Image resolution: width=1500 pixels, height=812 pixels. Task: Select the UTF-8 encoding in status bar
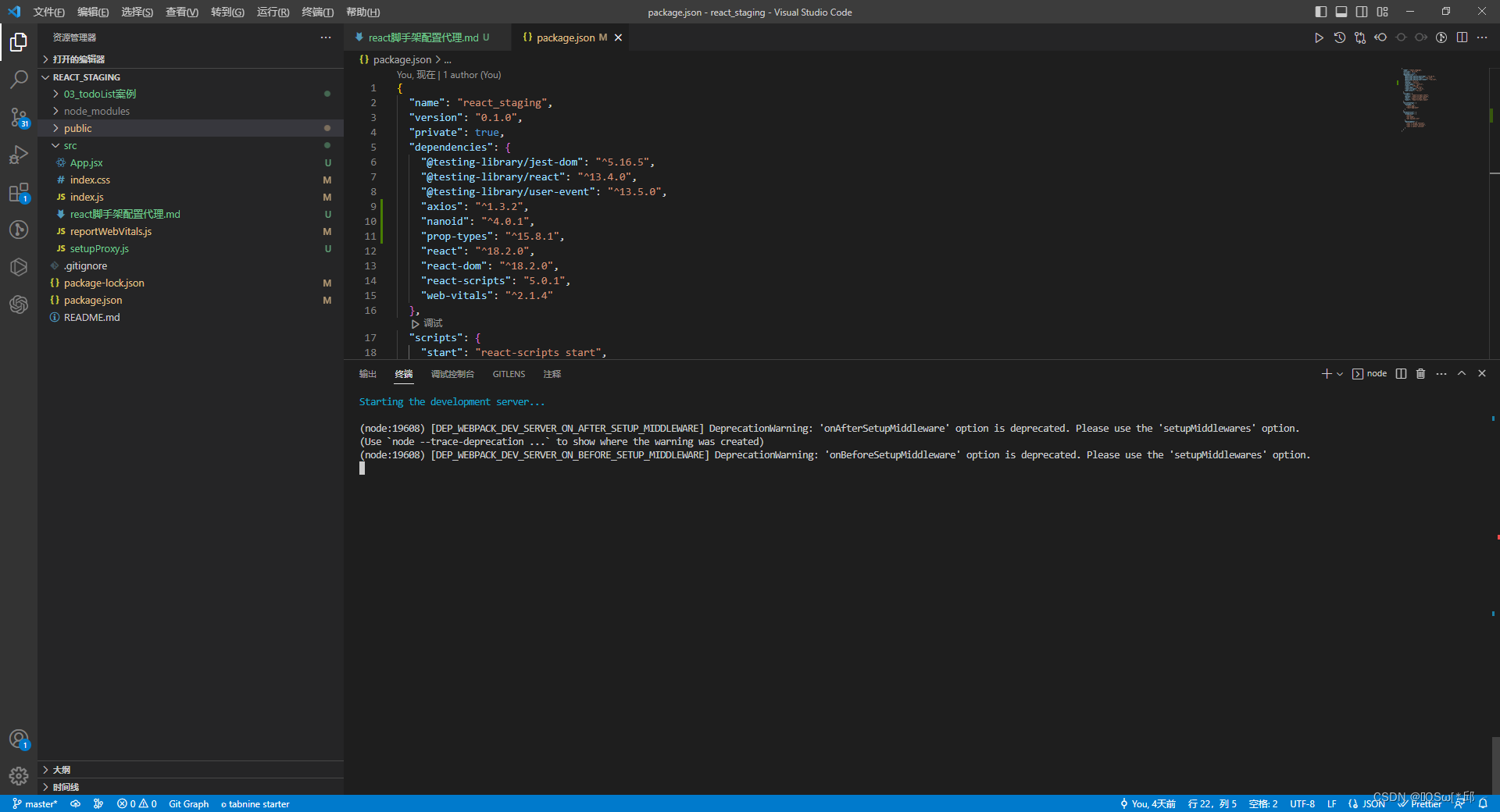[x=1302, y=803]
